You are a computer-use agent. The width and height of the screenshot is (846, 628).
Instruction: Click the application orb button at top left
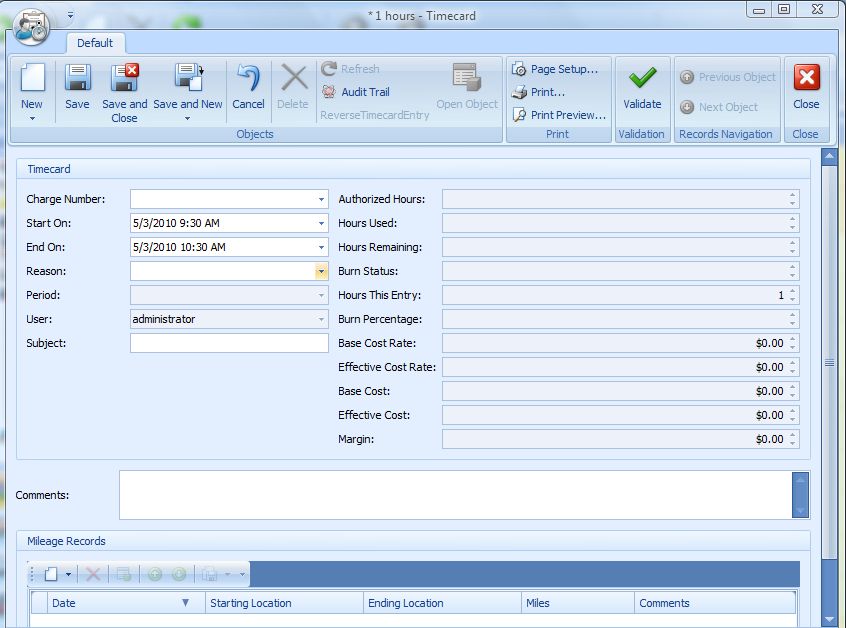tap(31, 26)
